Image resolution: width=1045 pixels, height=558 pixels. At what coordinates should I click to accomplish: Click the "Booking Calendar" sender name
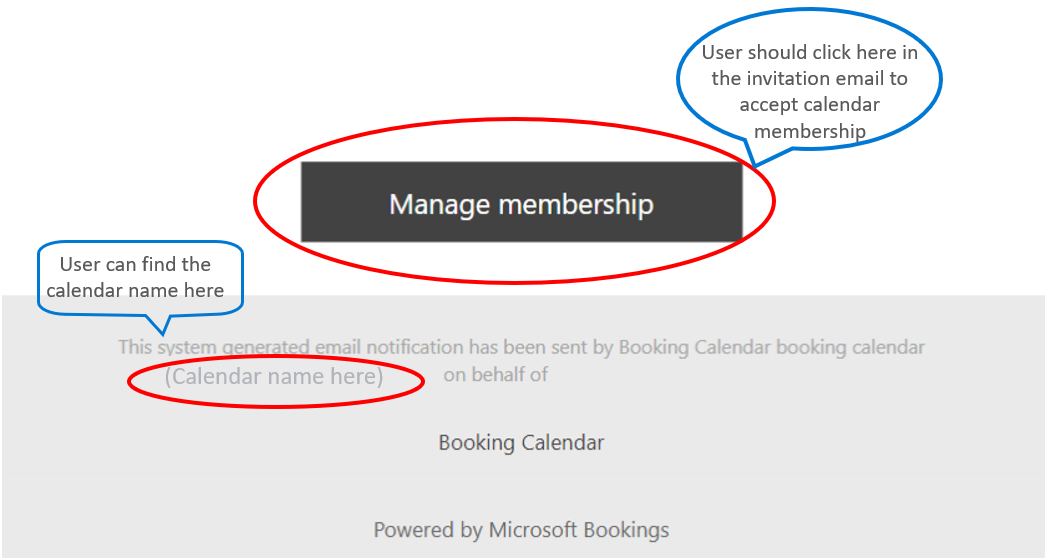[x=521, y=443]
